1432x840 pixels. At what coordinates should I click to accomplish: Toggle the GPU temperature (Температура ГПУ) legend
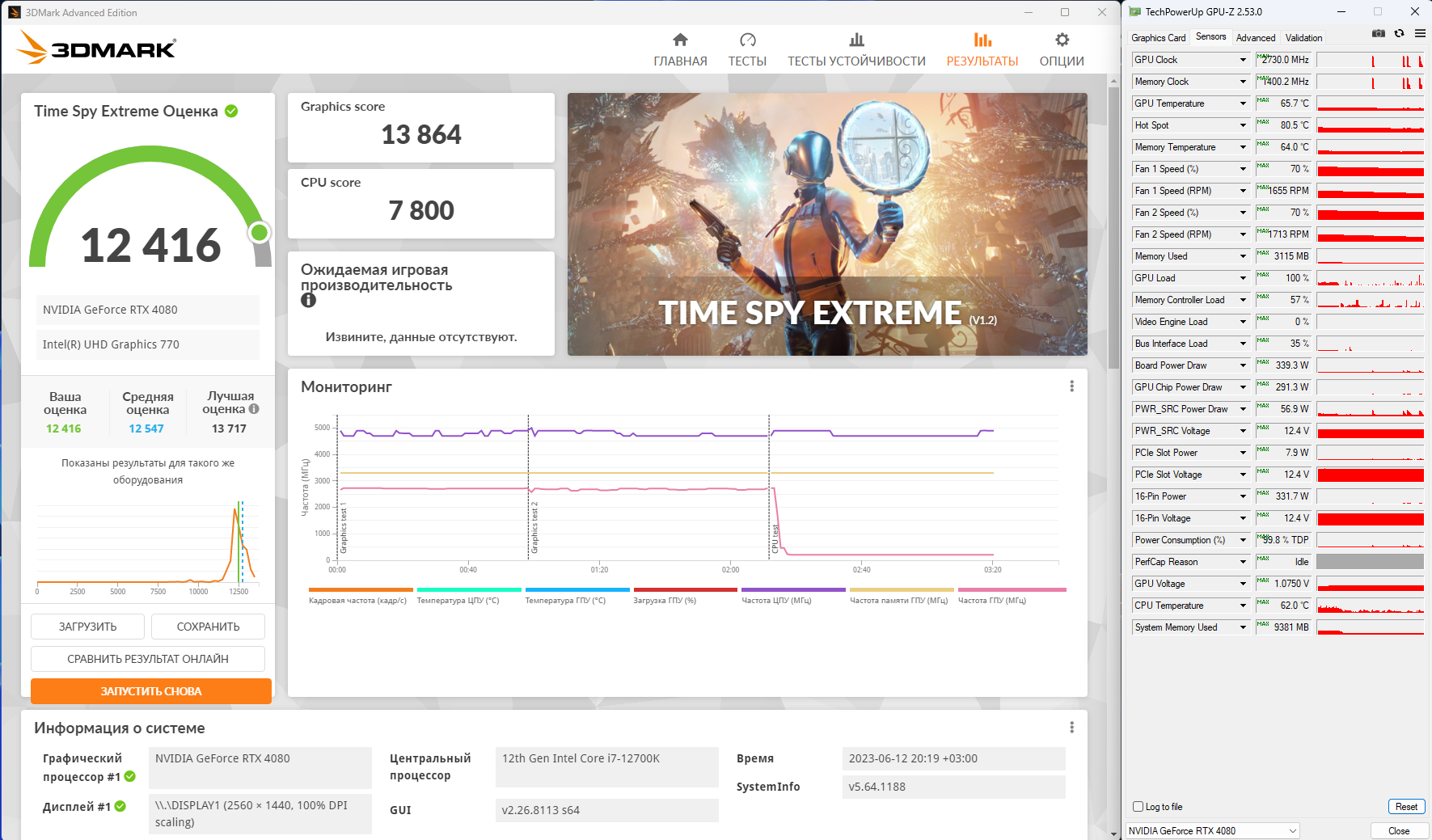577,596
